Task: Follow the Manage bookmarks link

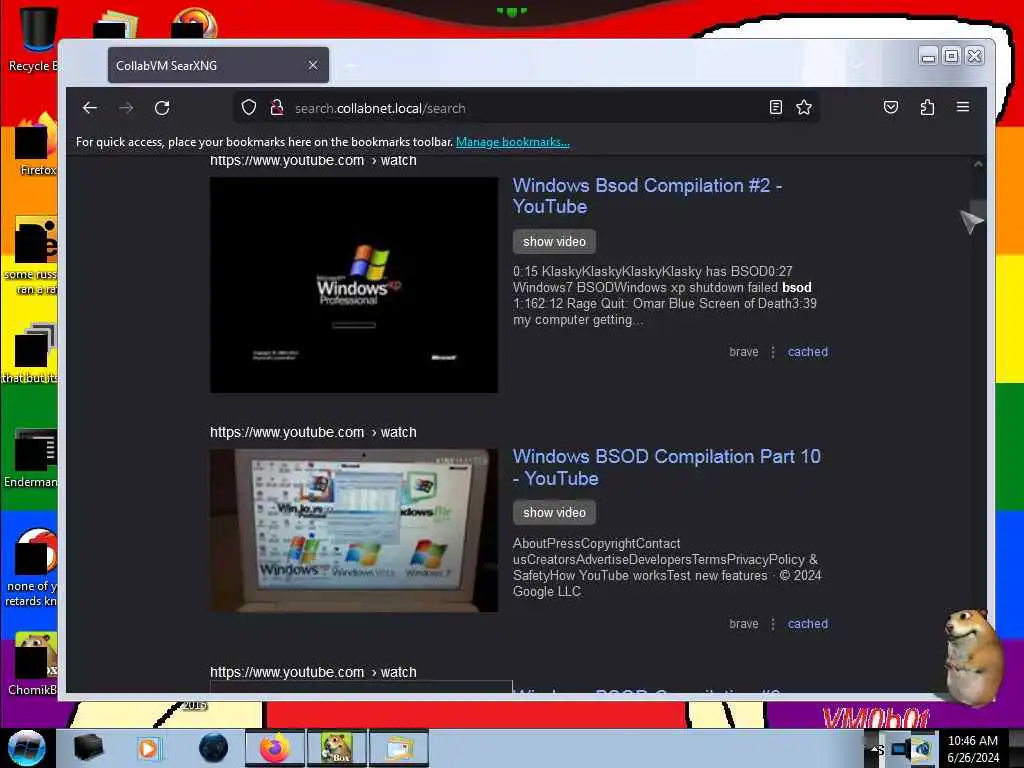Action: tap(513, 142)
